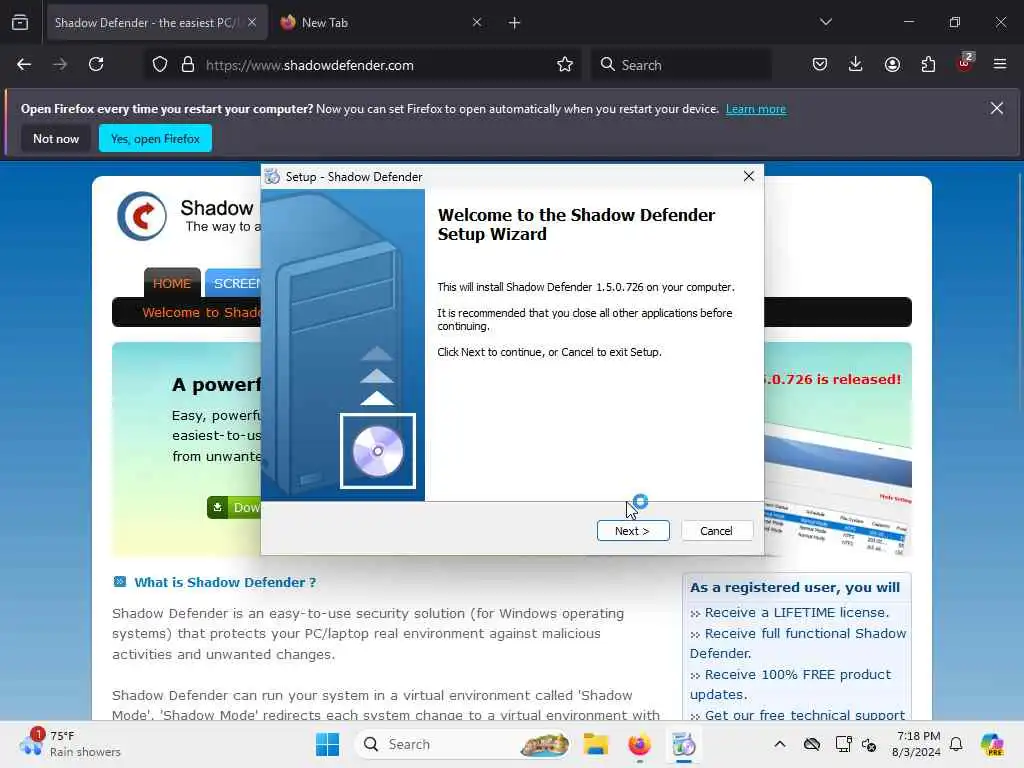Click Yes, open Firefox button

[x=155, y=138]
